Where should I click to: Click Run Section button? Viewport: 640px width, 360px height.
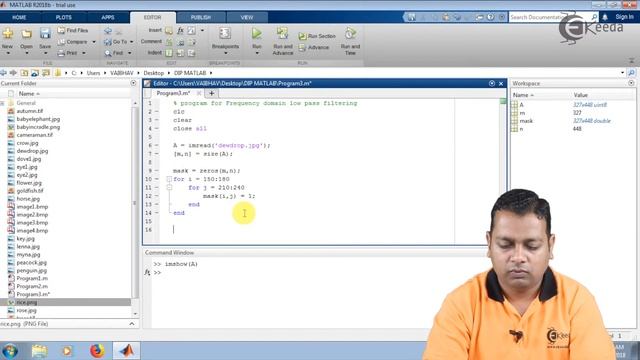(317, 36)
